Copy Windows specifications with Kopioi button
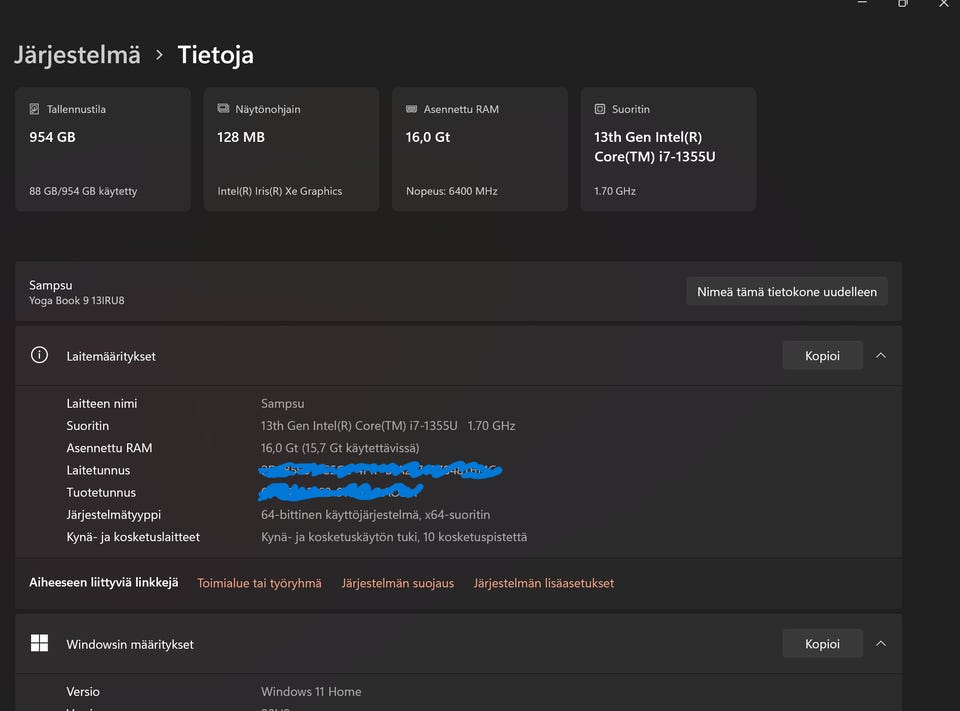This screenshot has width=960, height=711. point(822,643)
